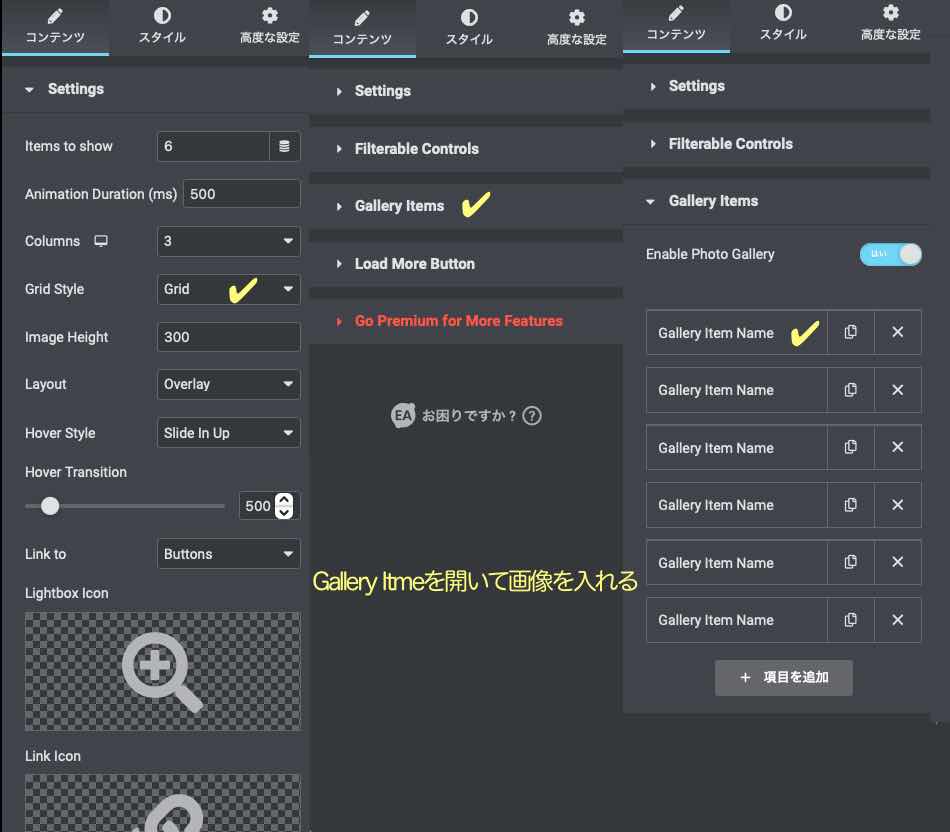Duplicate the third Gallery Item Name entry
The height and width of the screenshot is (832, 950).
coord(850,447)
